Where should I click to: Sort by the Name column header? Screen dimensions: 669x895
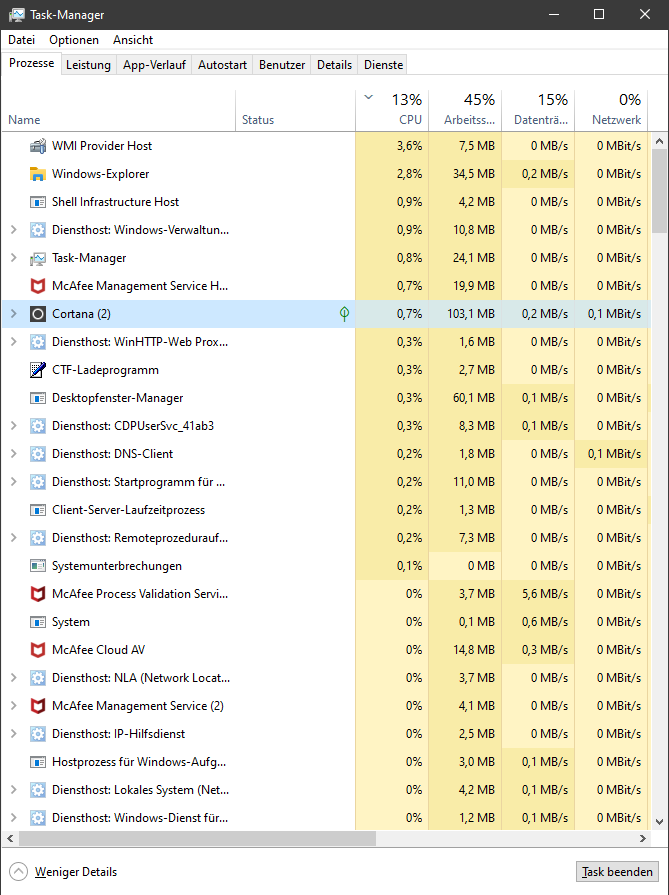119,110
